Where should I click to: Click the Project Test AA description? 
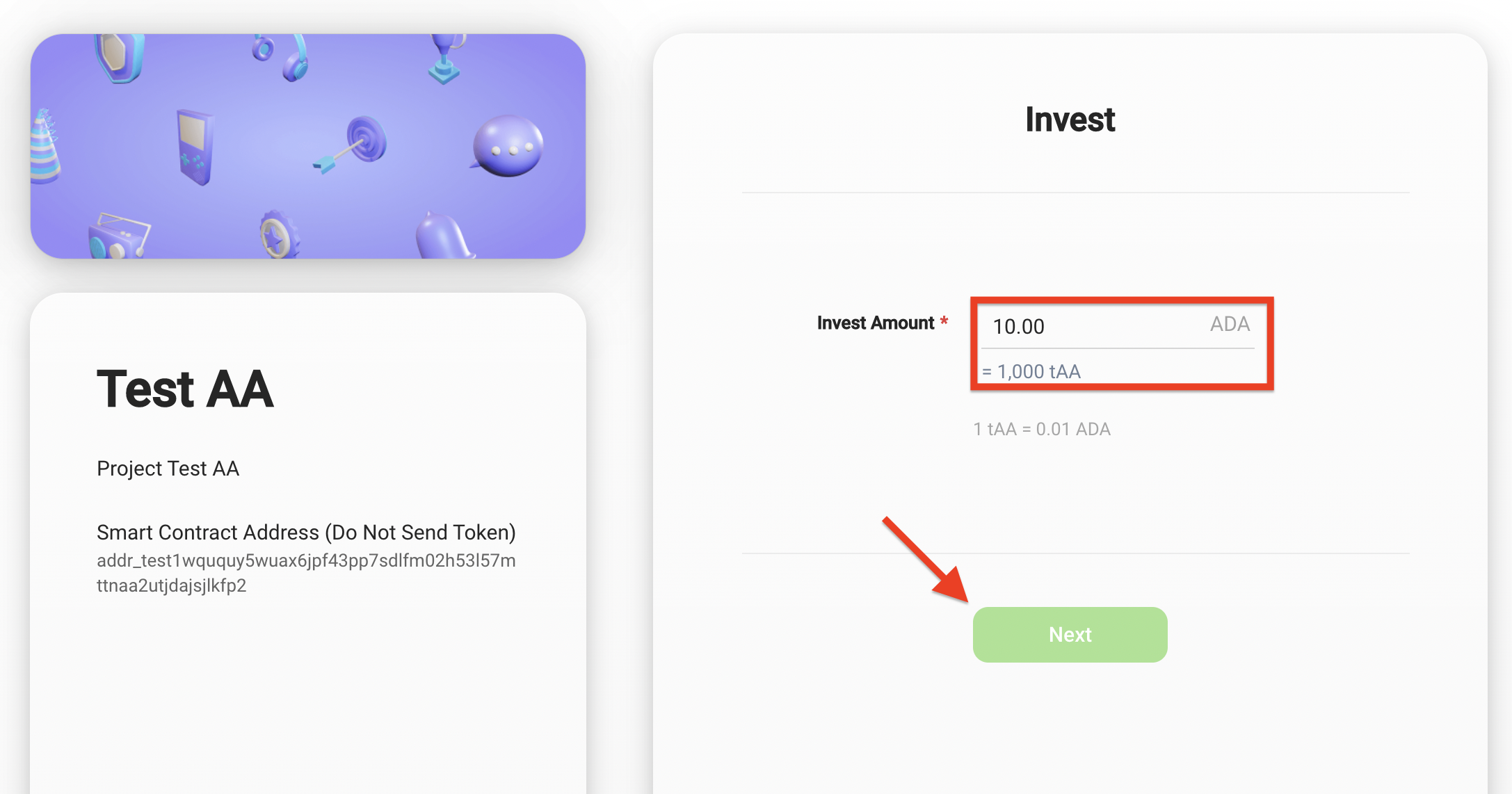click(x=168, y=469)
